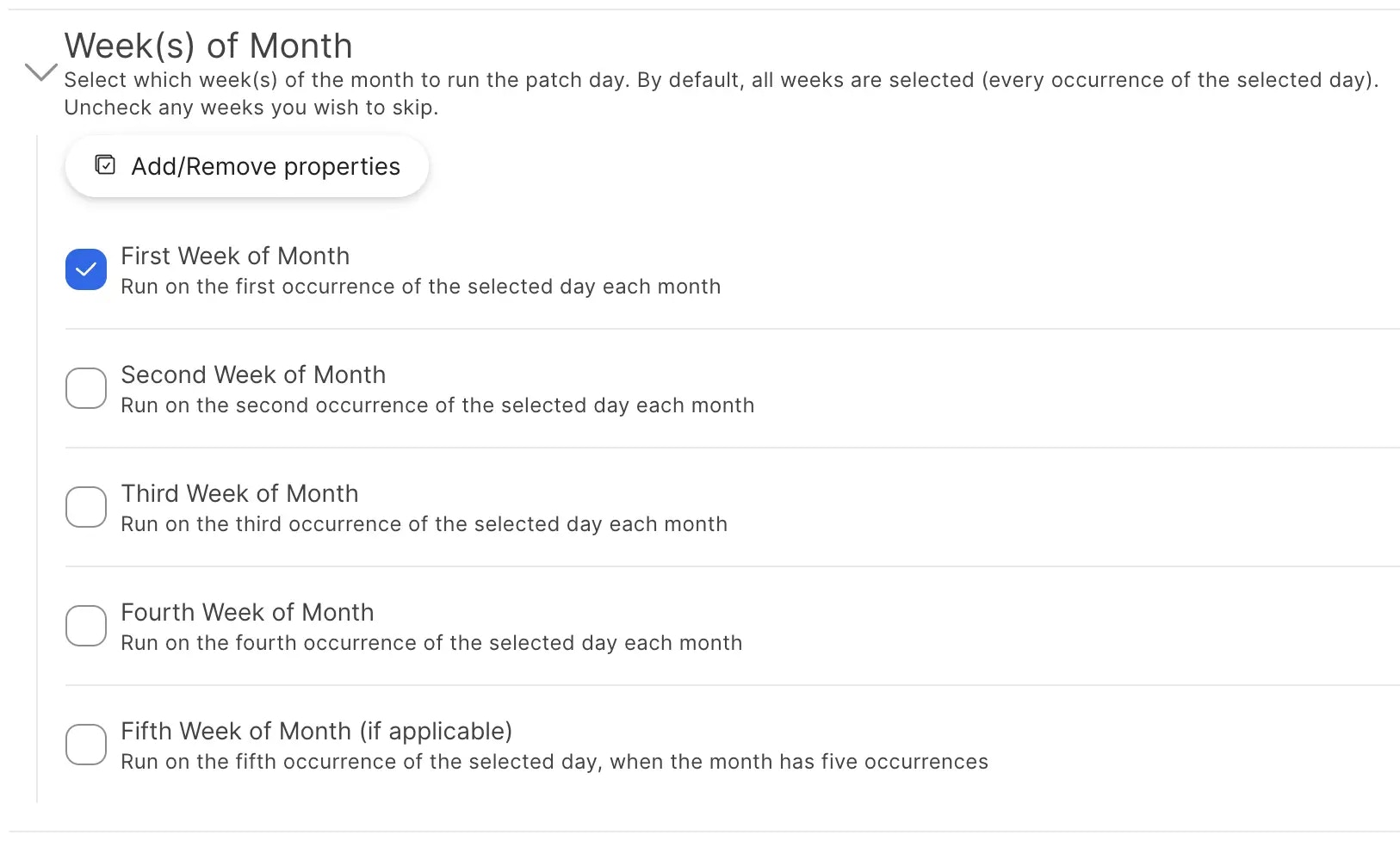Enable Second Week of Month
Viewport: 1400px width, 847px height.
point(85,388)
